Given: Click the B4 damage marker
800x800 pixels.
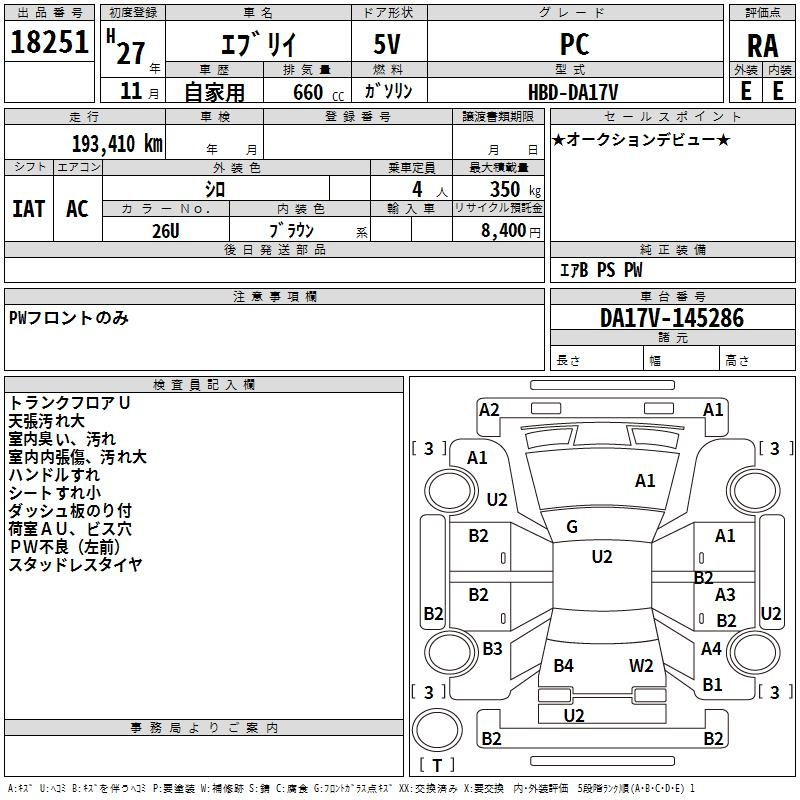Looking at the screenshot, I should 564,665.
